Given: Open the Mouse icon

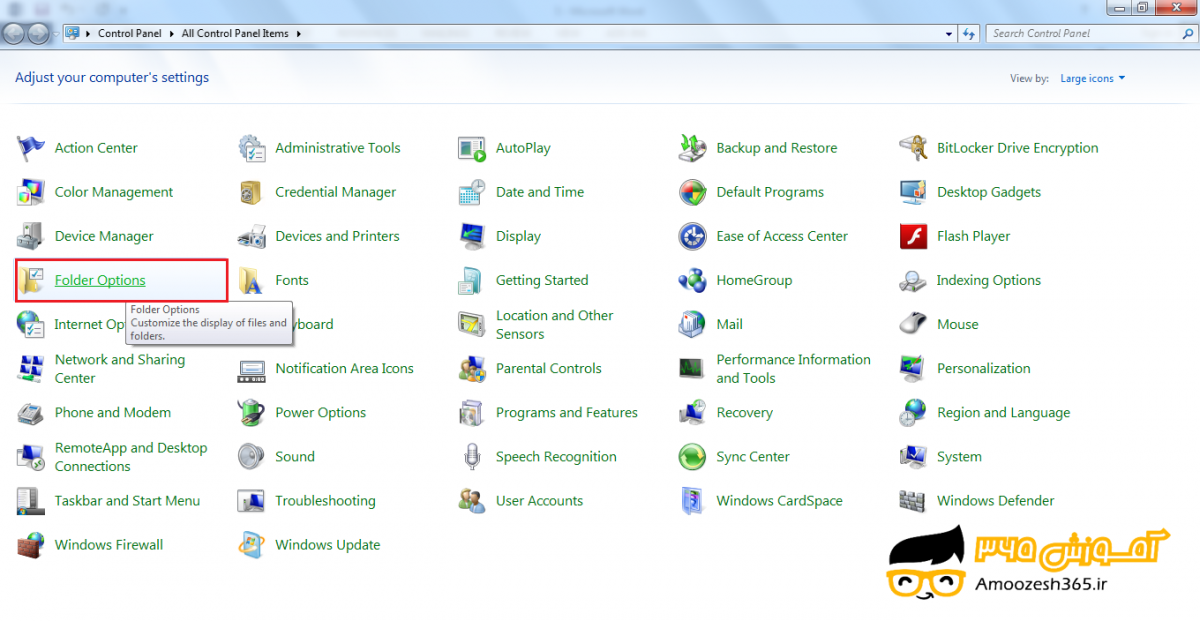Looking at the screenshot, I should (x=912, y=325).
